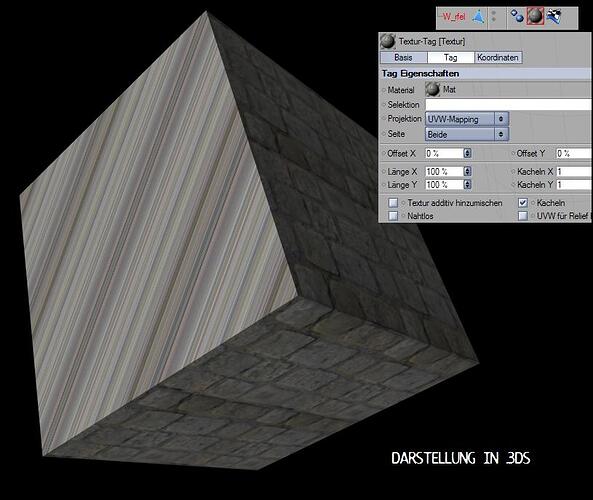Click the Kacheln X value field
593x500 pixels.
[574, 172]
